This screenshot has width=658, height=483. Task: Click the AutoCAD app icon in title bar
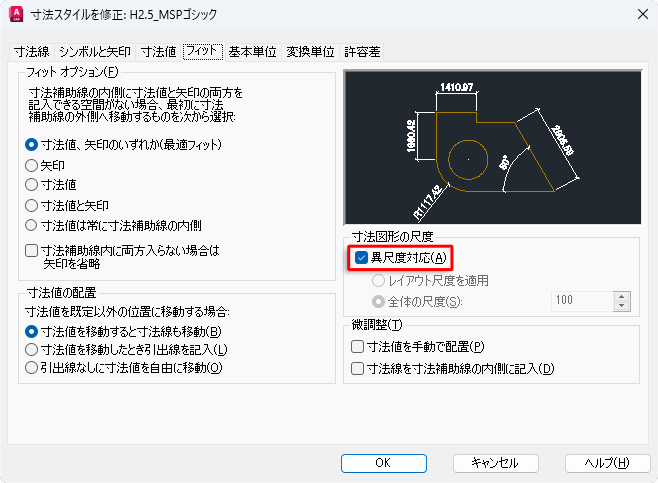tap(16, 14)
